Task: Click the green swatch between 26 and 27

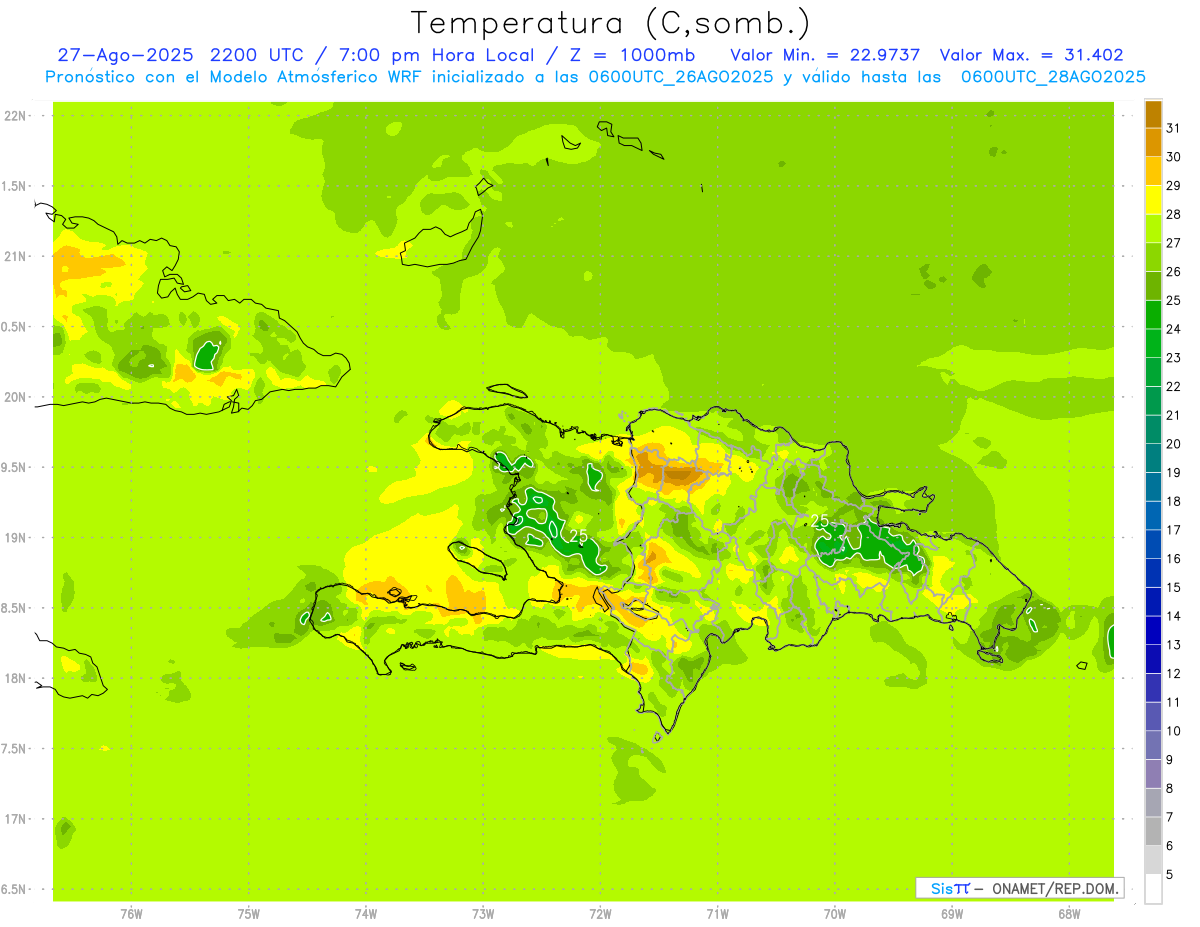Action: point(1153,257)
